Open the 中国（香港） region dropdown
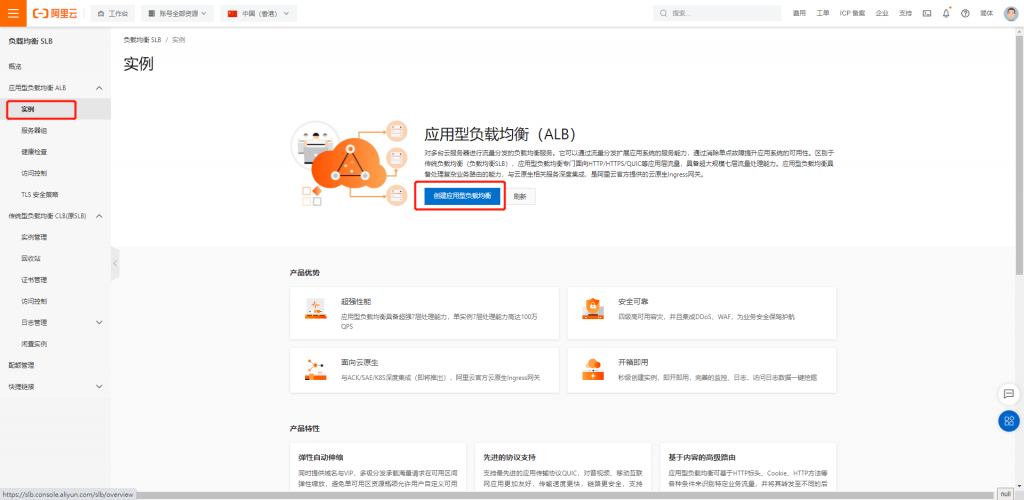 (258, 13)
